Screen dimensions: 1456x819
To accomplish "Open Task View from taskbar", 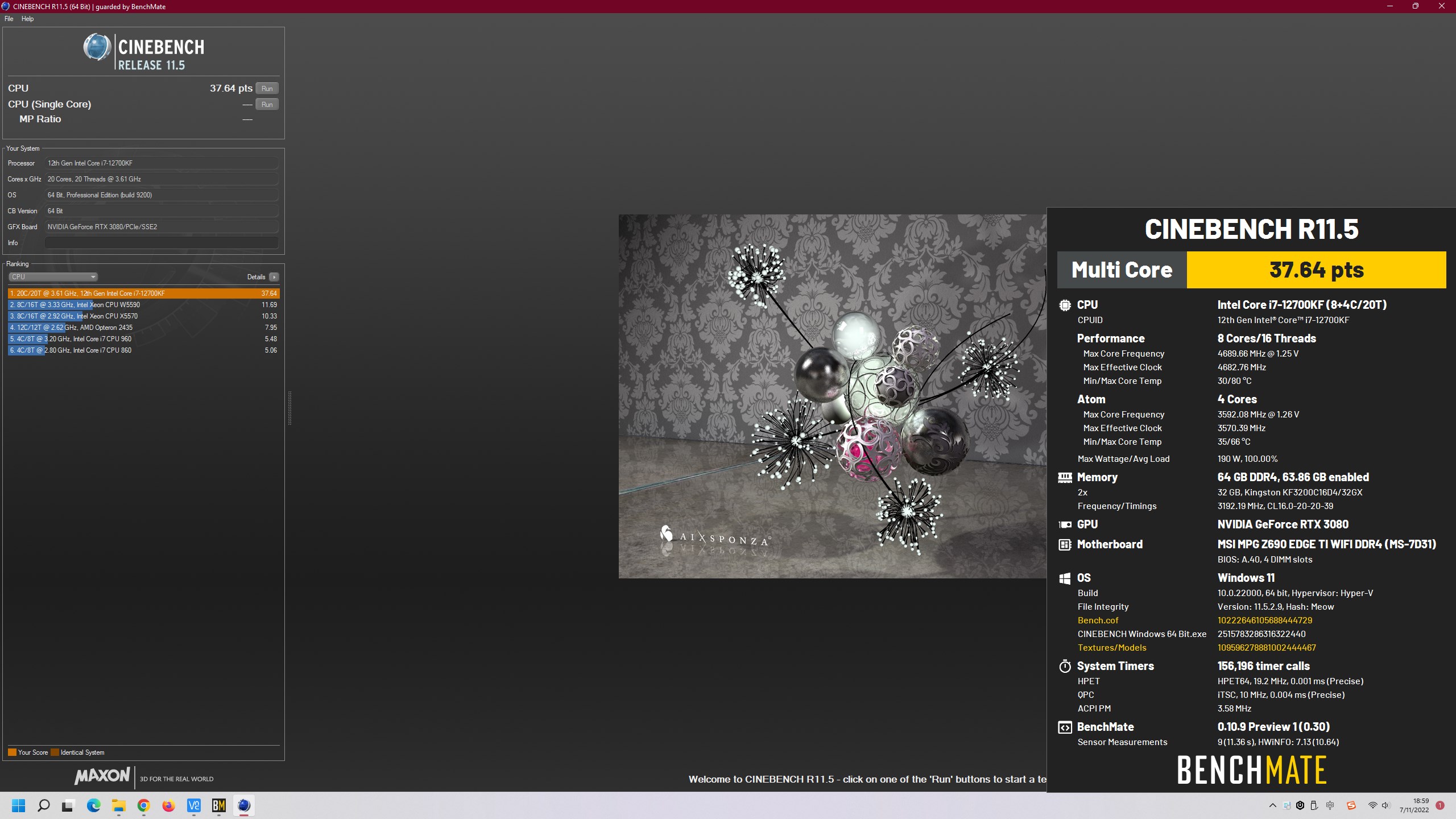I will (68, 805).
